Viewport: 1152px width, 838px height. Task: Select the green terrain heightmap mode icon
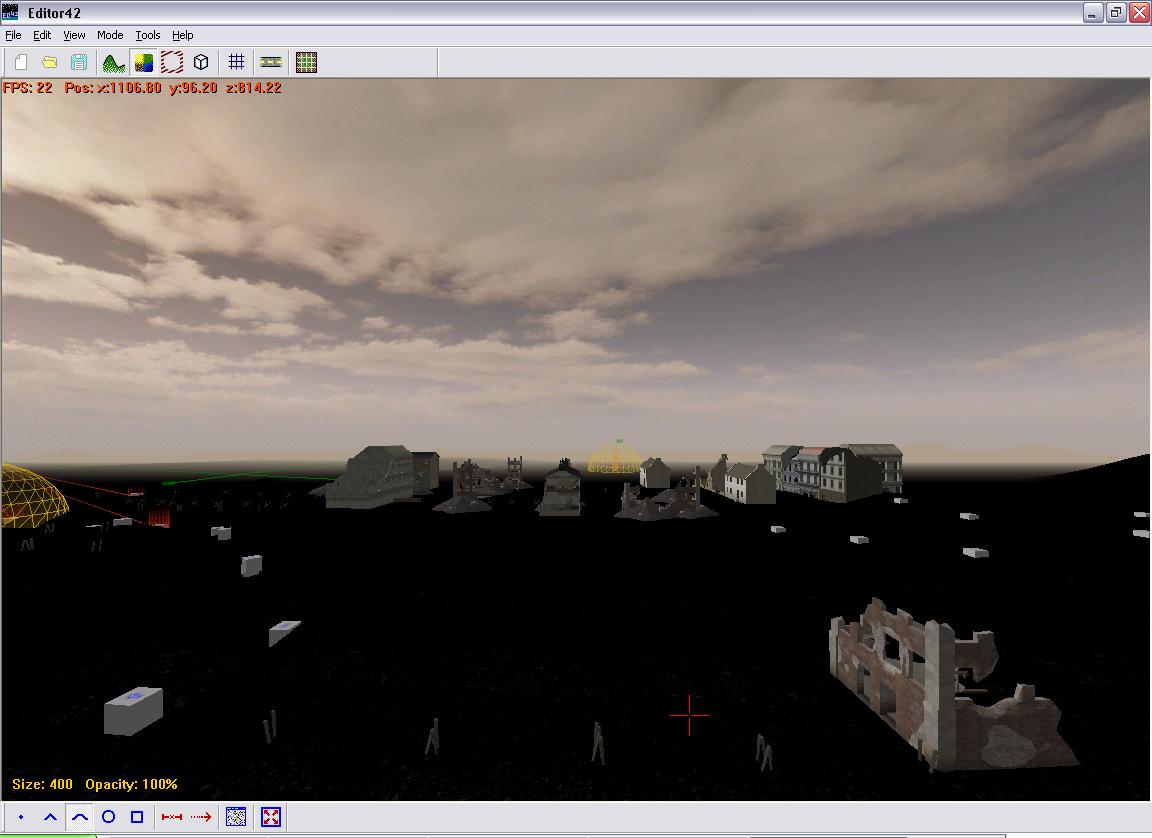coord(113,62)
